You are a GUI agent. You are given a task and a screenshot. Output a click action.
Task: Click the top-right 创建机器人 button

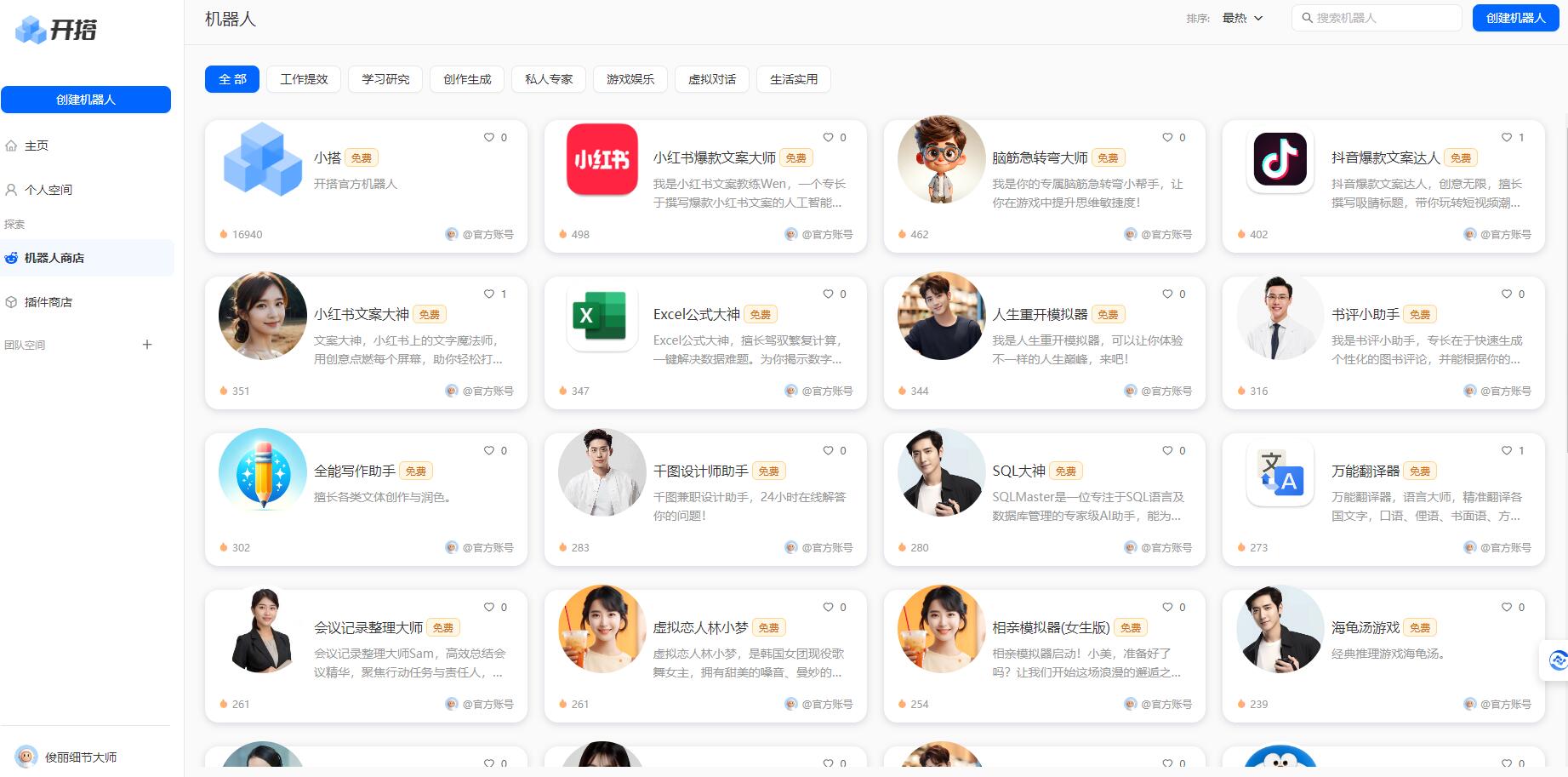(1515, 18)
